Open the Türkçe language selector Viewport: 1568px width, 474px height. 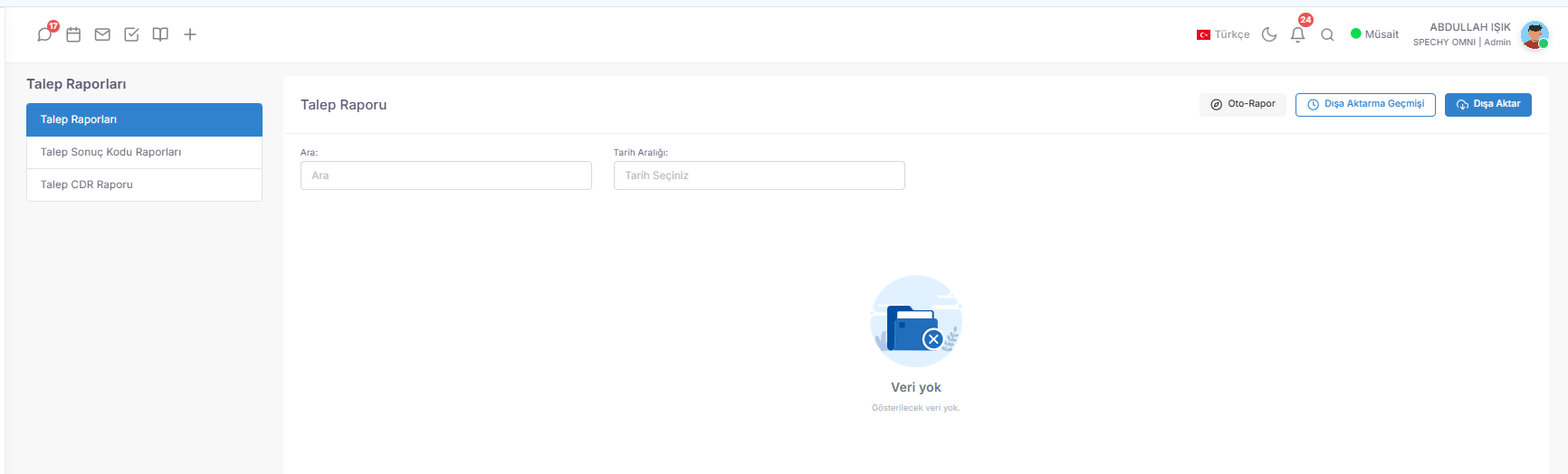[x=1223, y=34]
